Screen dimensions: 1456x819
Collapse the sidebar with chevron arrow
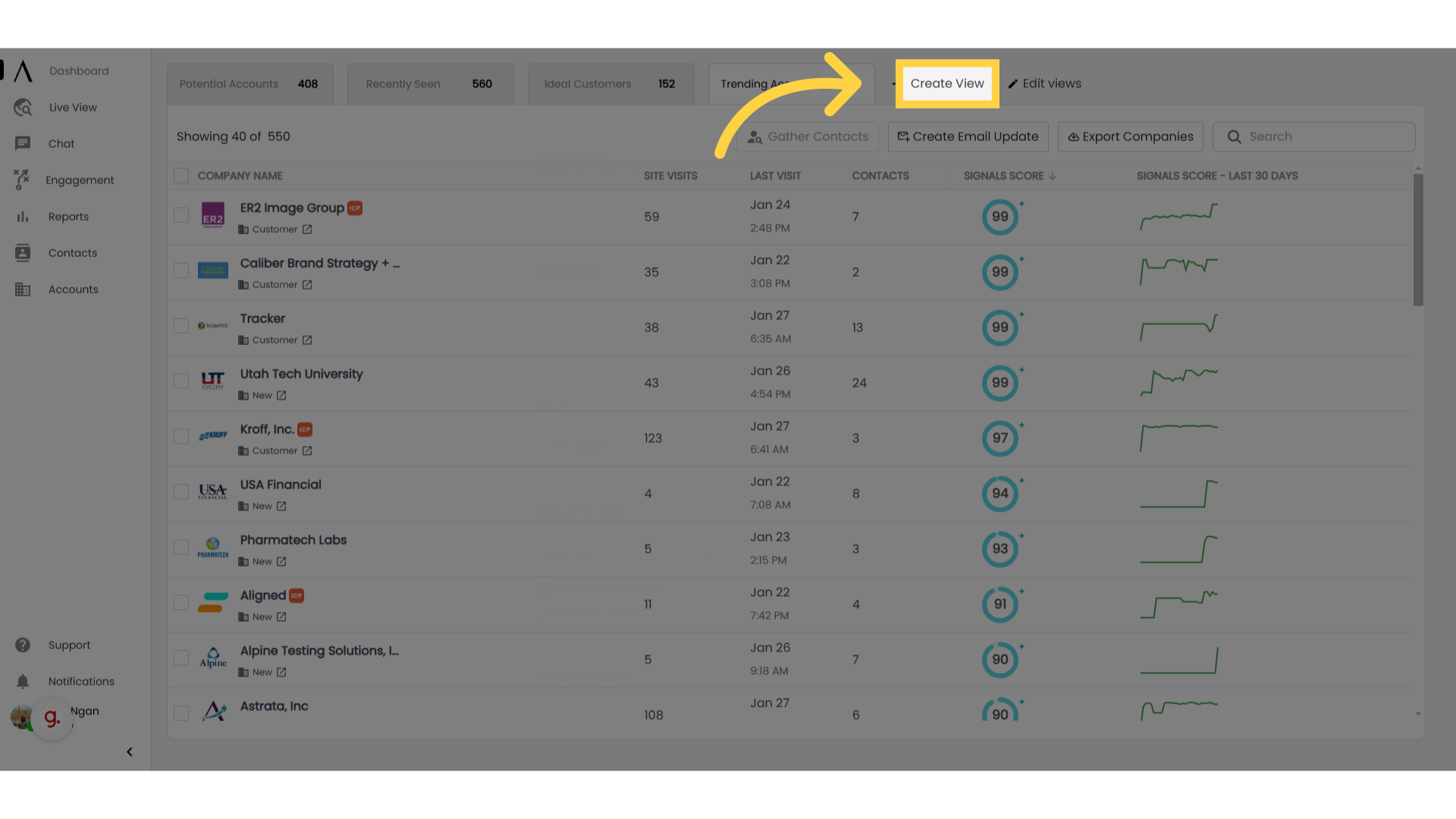click(130, 752)
